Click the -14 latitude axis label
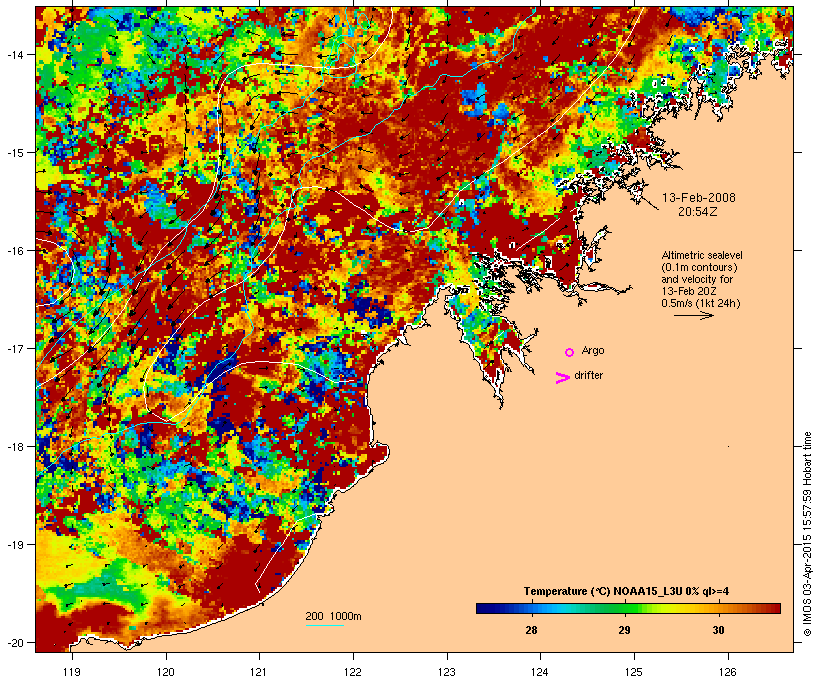The image size is (820, 680). pyautogui.click(x=14, y=54)
